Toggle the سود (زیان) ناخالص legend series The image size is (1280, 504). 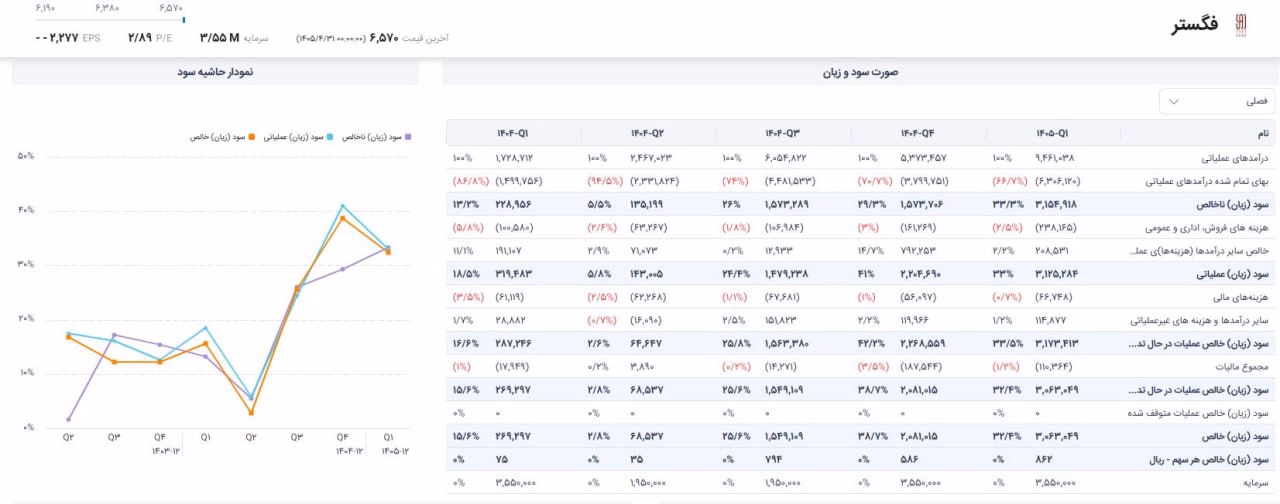tap(376, 136)
